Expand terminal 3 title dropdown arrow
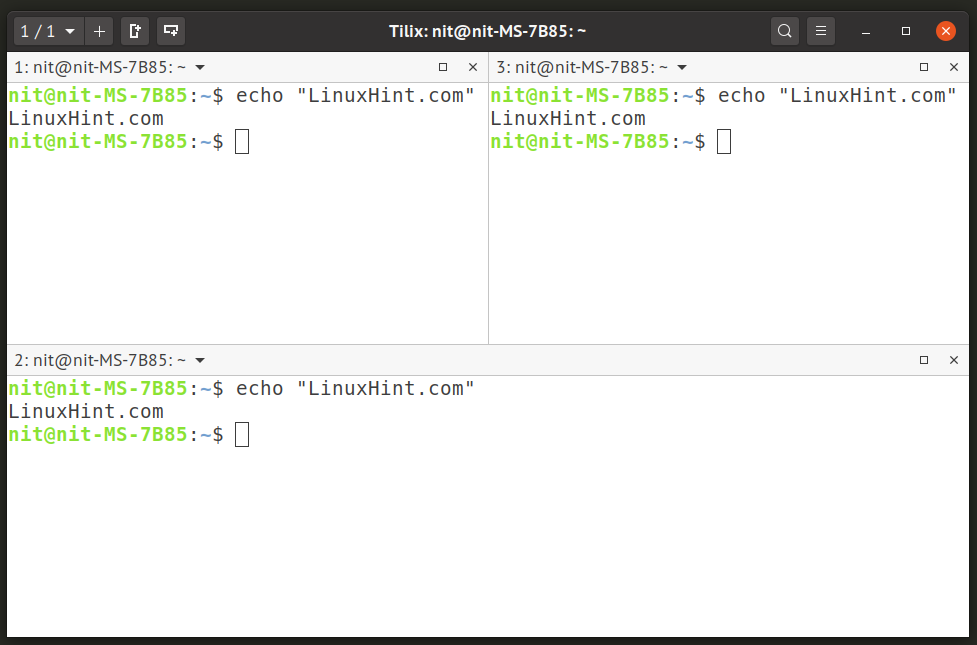The image size is (977, 645). click(x=682, y=67)
